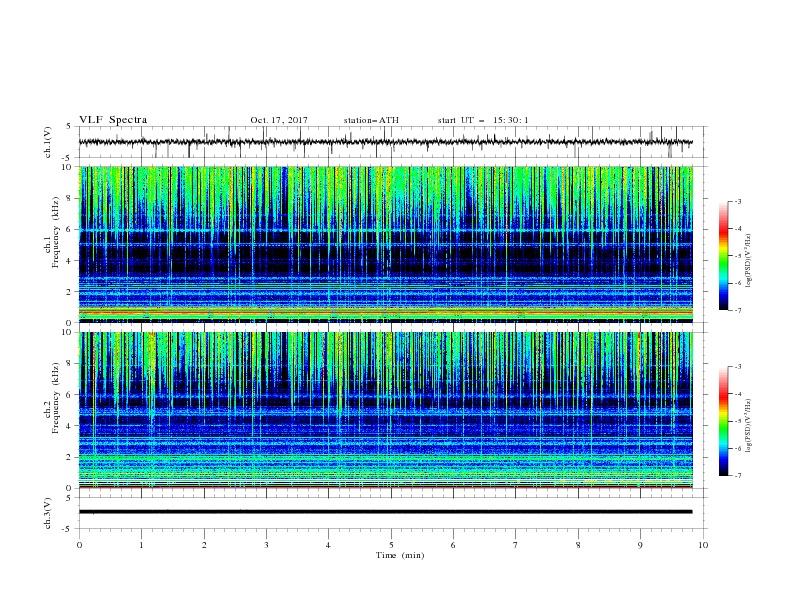Click the "4" kHz tick on ch.1 frequency axis
This screenshot has width=792, height=612.
point(69,261)
